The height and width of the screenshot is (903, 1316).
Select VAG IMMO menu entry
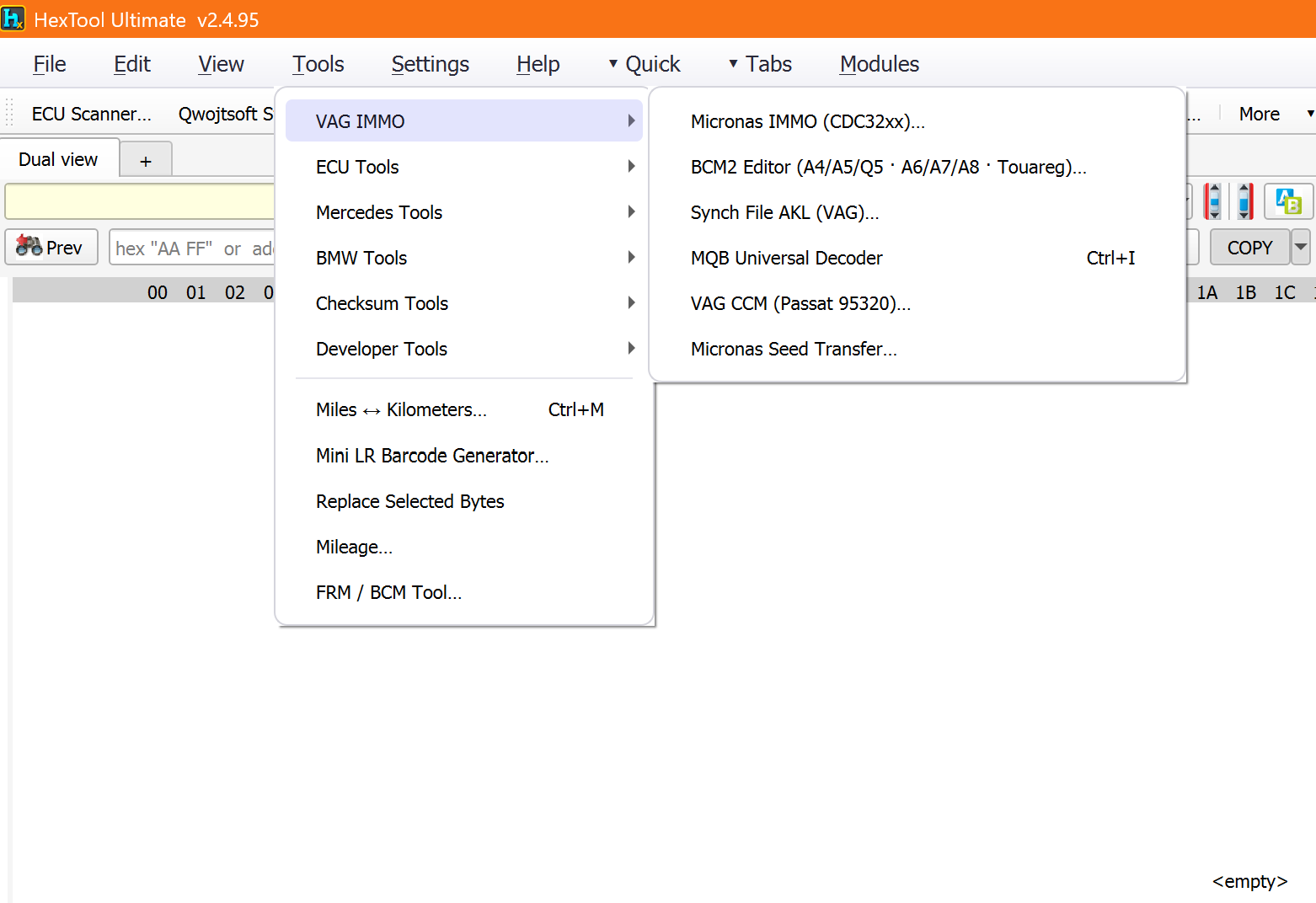[464, 120]
